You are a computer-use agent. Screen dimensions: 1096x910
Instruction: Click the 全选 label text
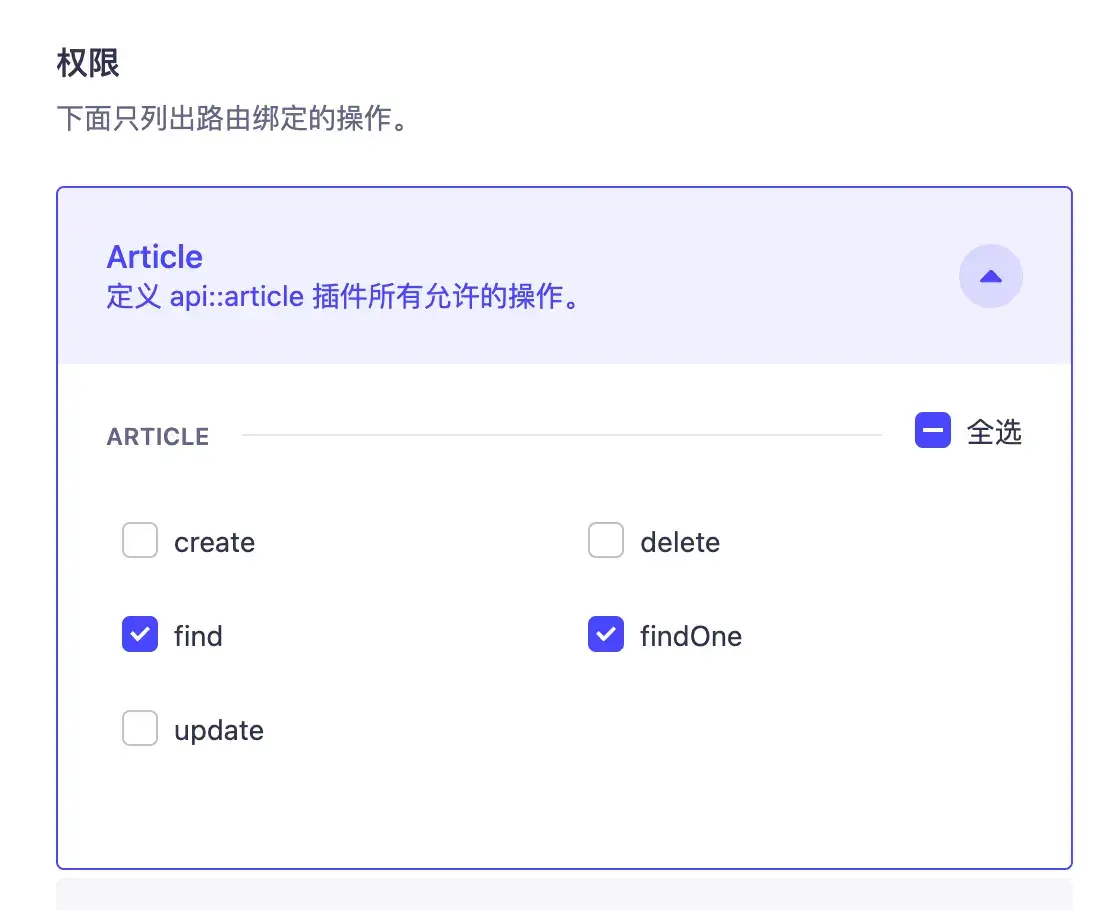click(994, 432)
